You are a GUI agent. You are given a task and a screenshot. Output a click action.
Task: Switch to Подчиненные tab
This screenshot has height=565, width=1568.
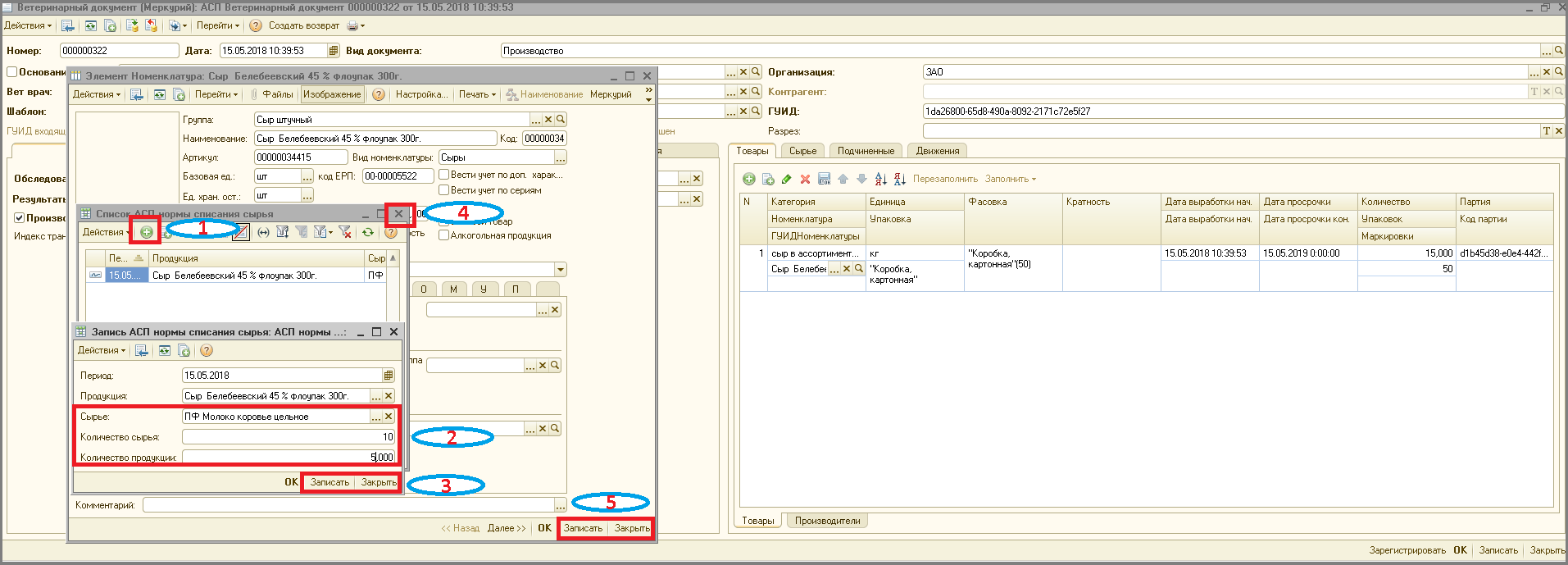tap(866, 151)
